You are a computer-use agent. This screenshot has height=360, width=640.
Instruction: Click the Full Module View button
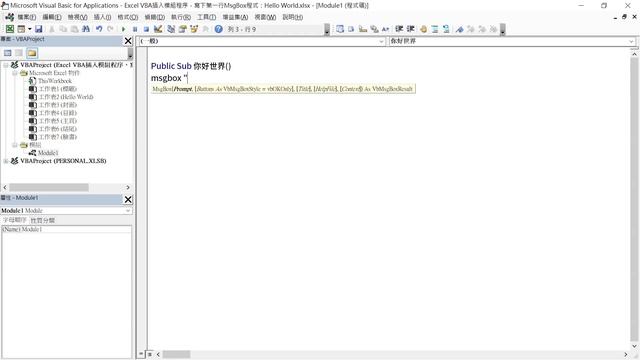pyautogui.click(x=150, y=354)
